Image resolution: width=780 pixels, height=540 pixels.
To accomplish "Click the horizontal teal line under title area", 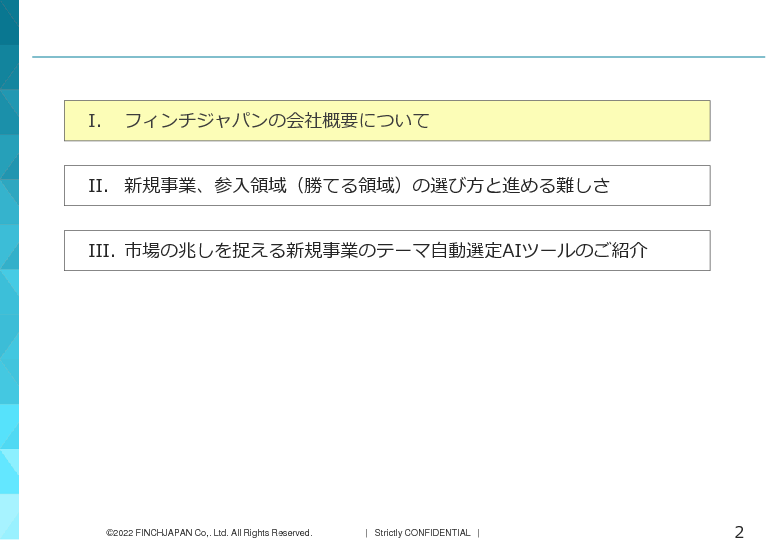I will click(398, 57).
